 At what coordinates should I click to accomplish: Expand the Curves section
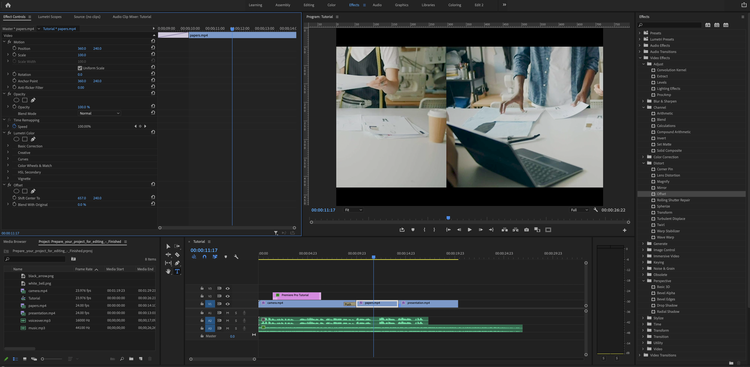(8, 159)
